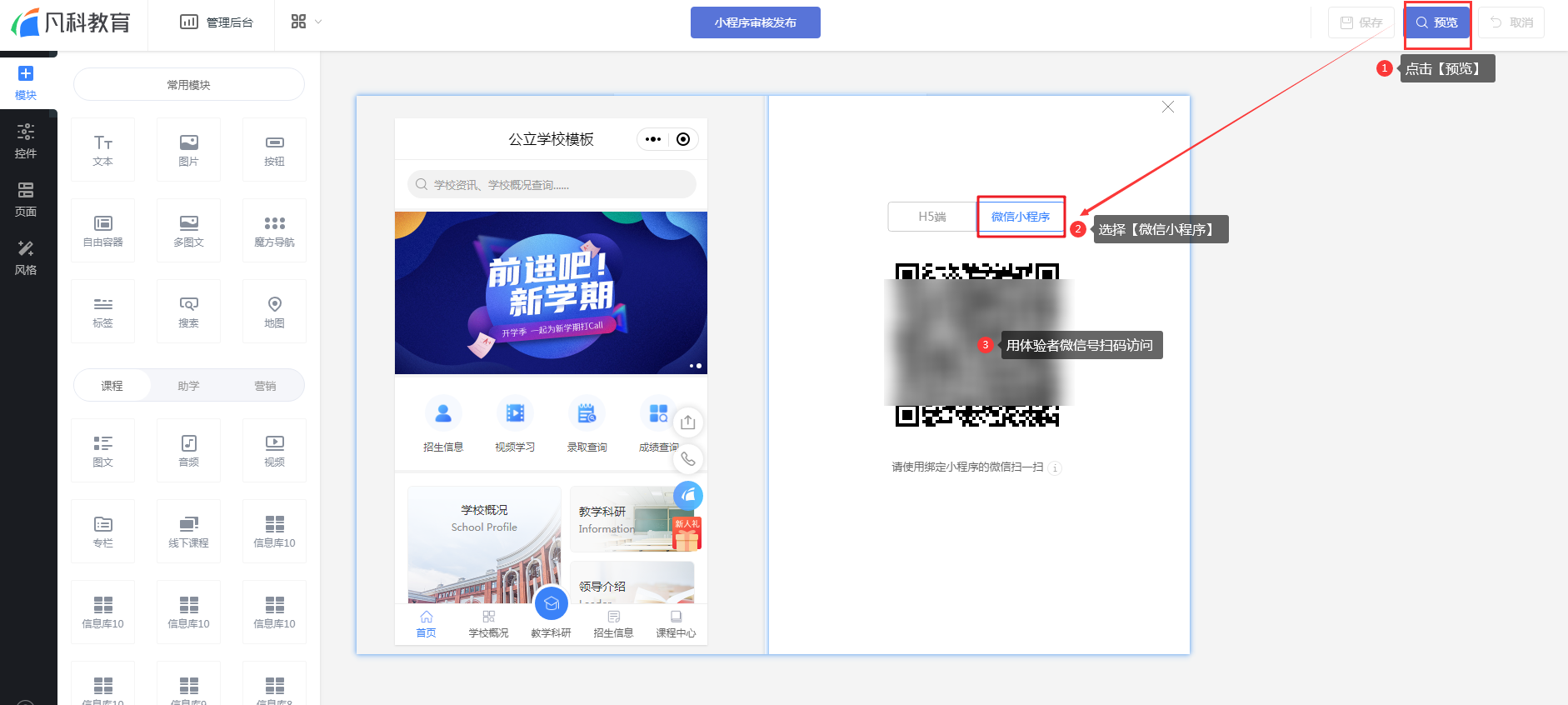Open 管理后台 admin console
Screen dimensions: 1568x705
[217, 22]
